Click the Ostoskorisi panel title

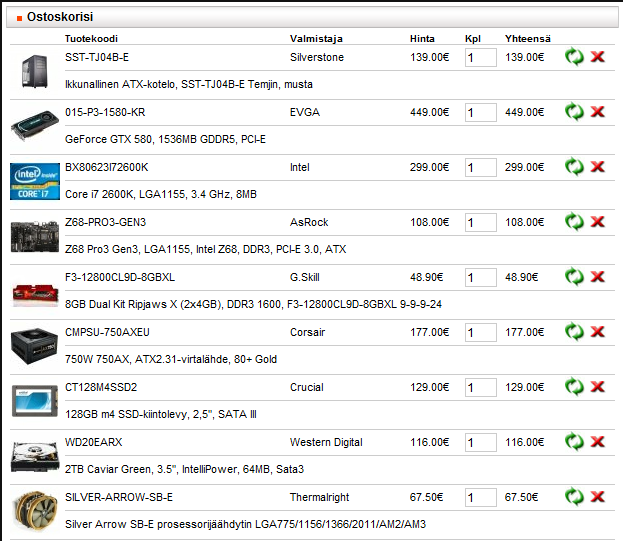pos(60,17)
